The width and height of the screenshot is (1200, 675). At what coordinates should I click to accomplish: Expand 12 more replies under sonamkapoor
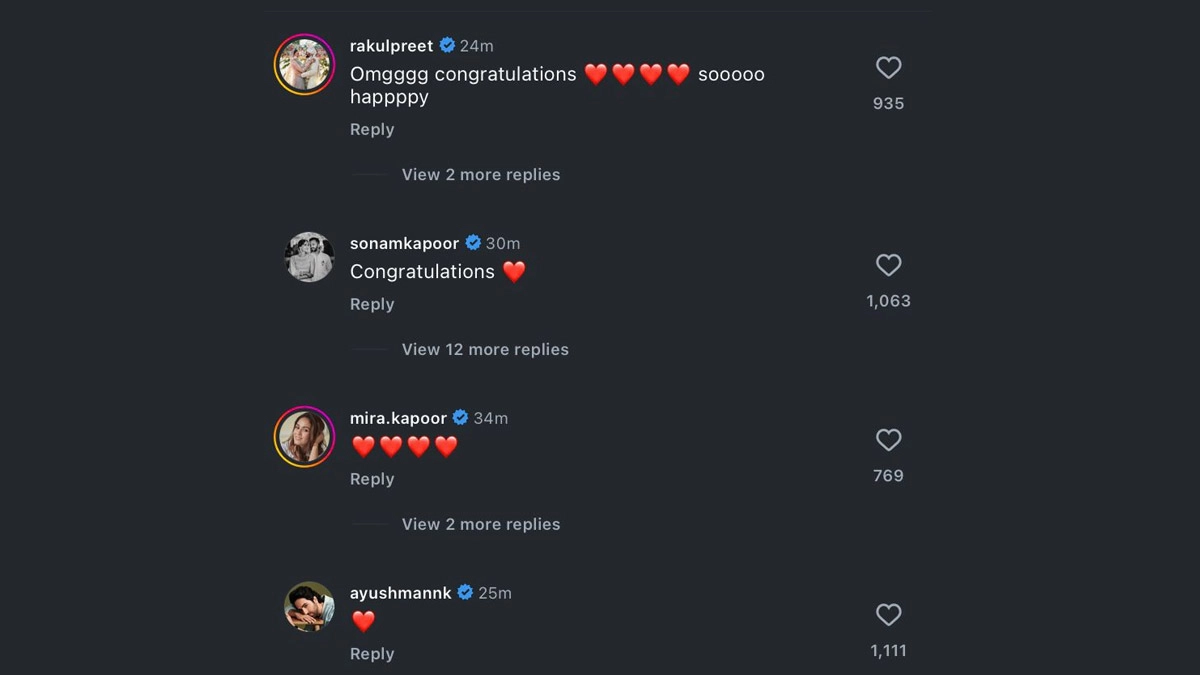pyautogui.click(x=485, y=350)
